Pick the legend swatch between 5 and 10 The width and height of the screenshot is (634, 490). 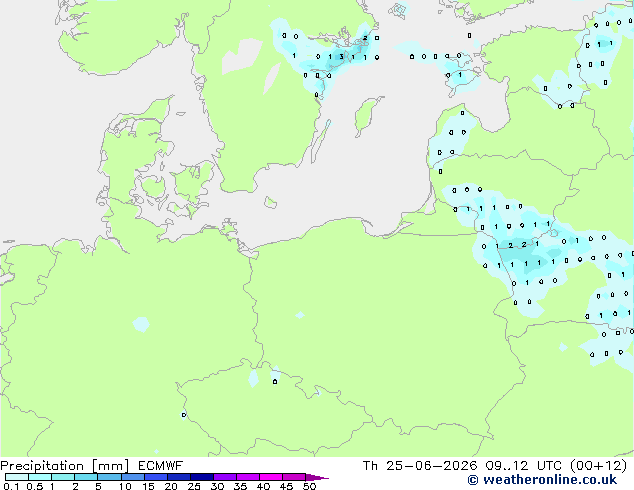[109, 477]
